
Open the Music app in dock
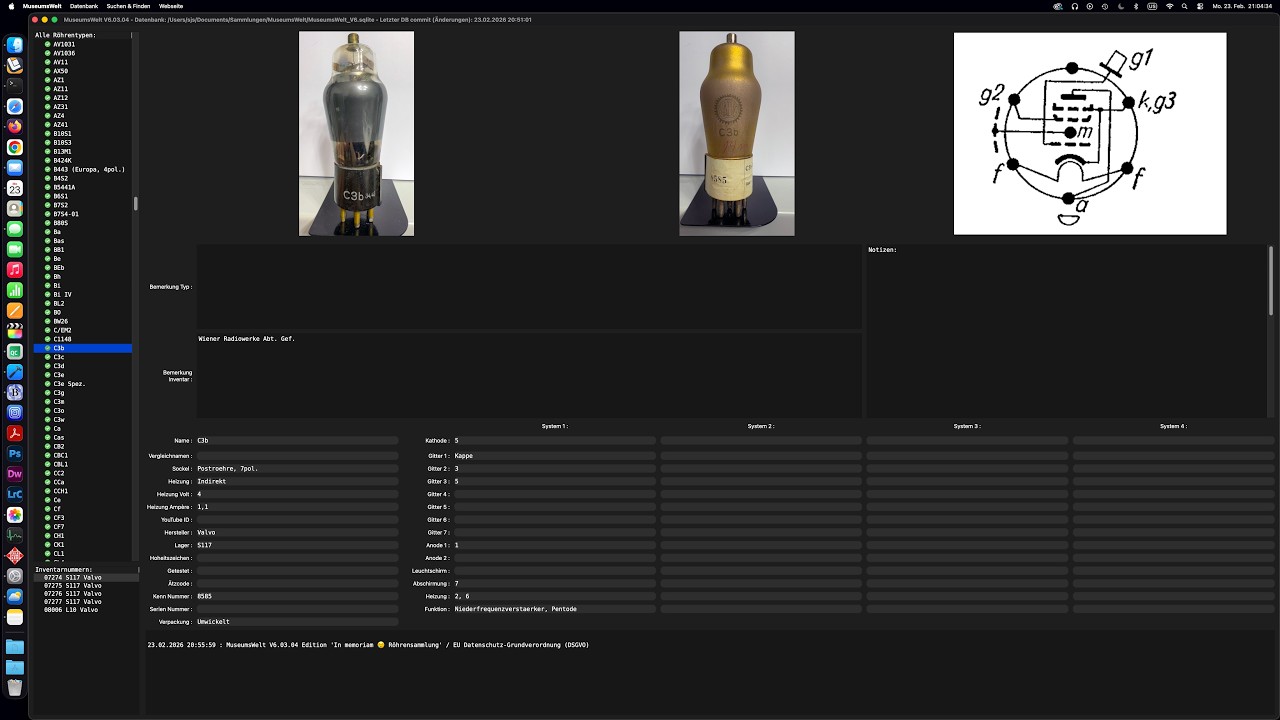[x=15, y=270]
